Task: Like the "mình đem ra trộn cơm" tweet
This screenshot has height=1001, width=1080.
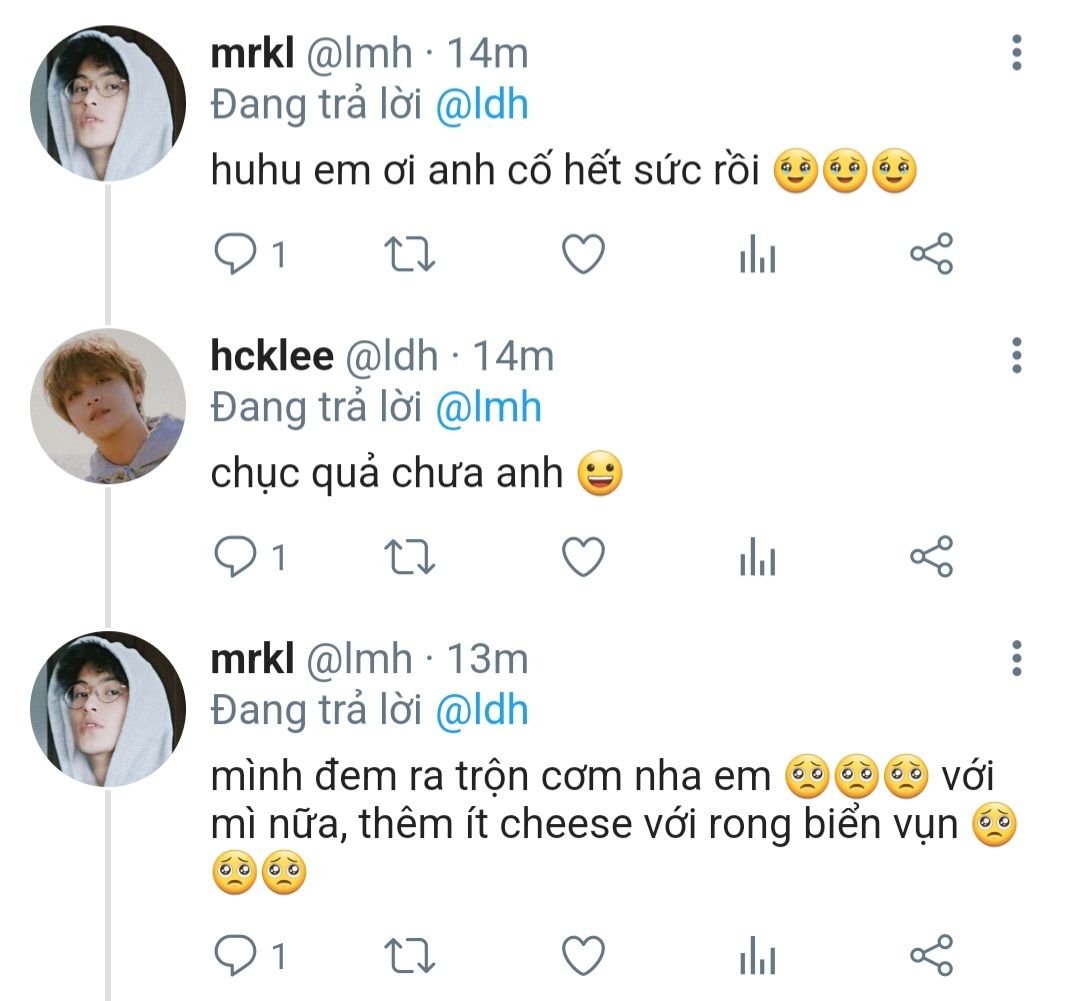Action: pos(583,956)
